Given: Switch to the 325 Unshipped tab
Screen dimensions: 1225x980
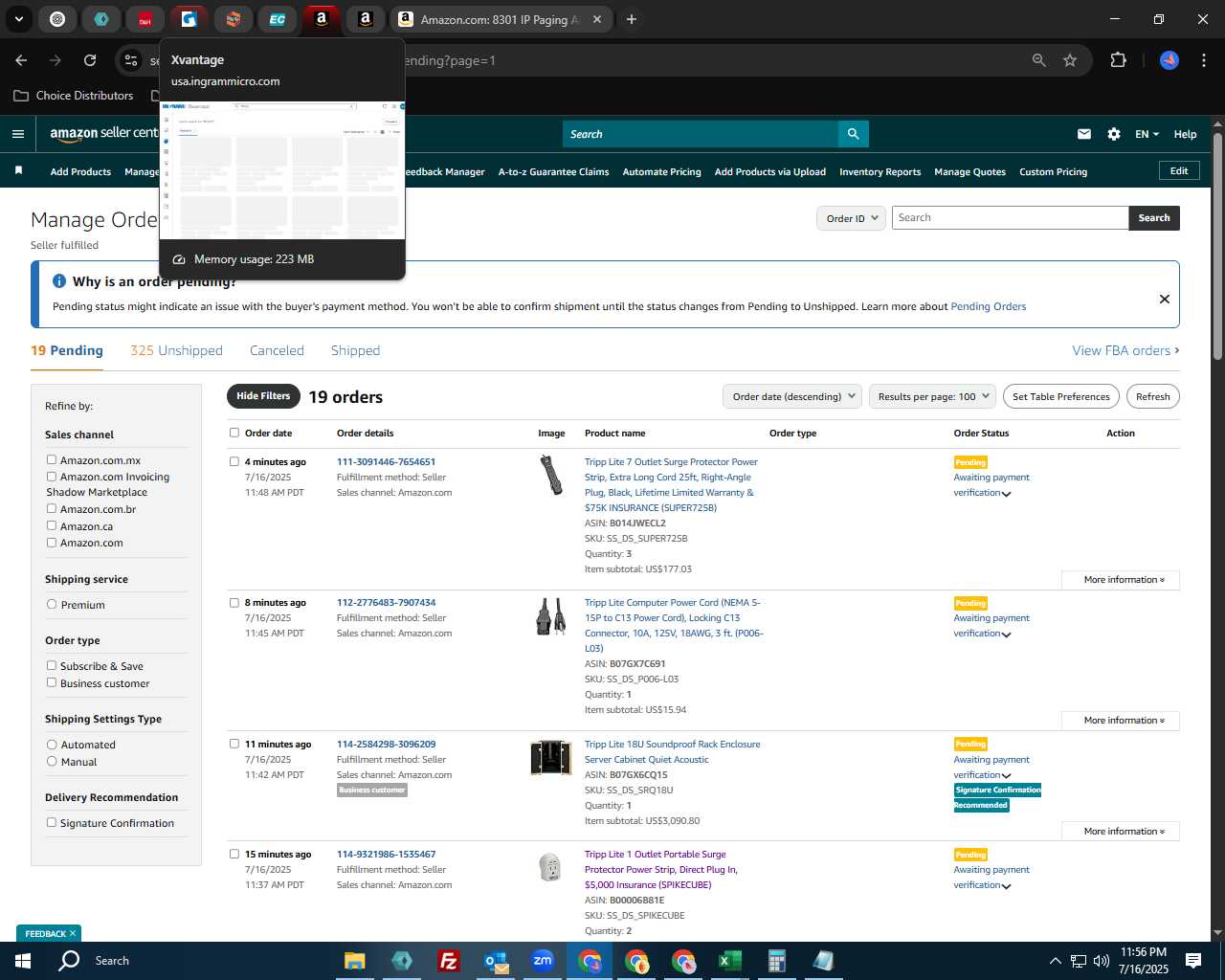Looking at the screenshot, I should tap(176, 350).
